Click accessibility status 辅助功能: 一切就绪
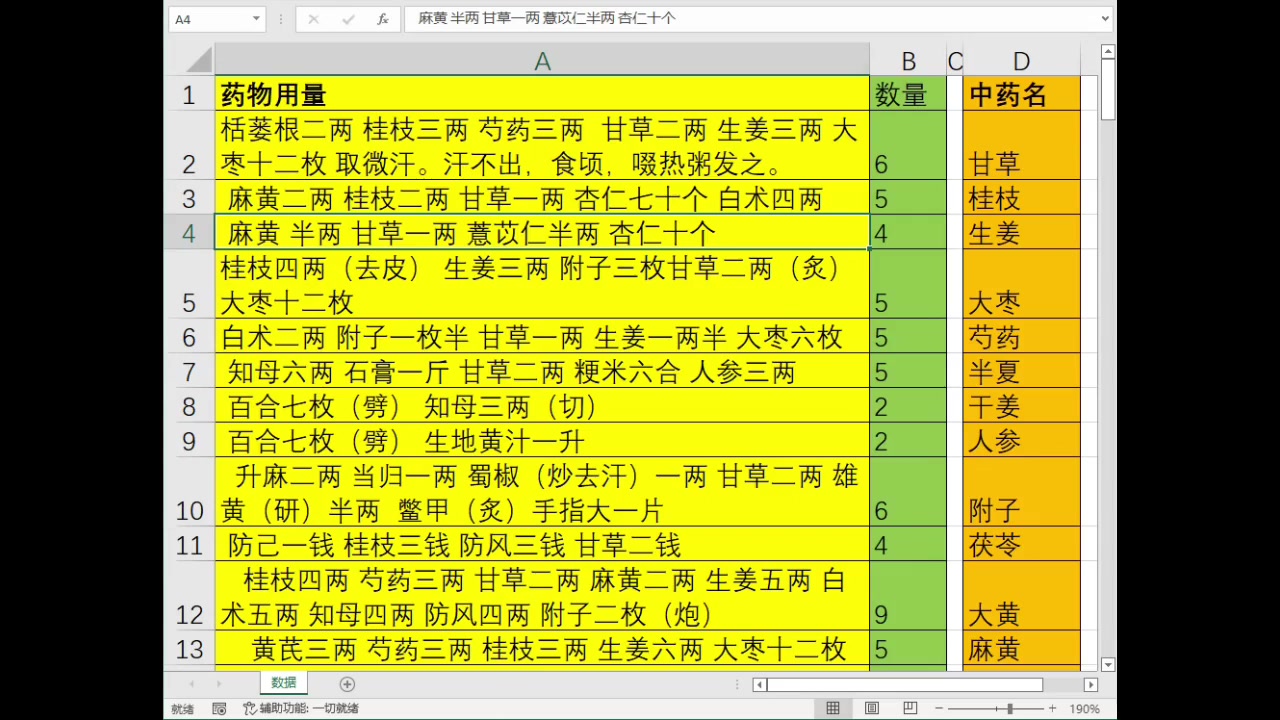1280x720 pixels. coord(301,708)
